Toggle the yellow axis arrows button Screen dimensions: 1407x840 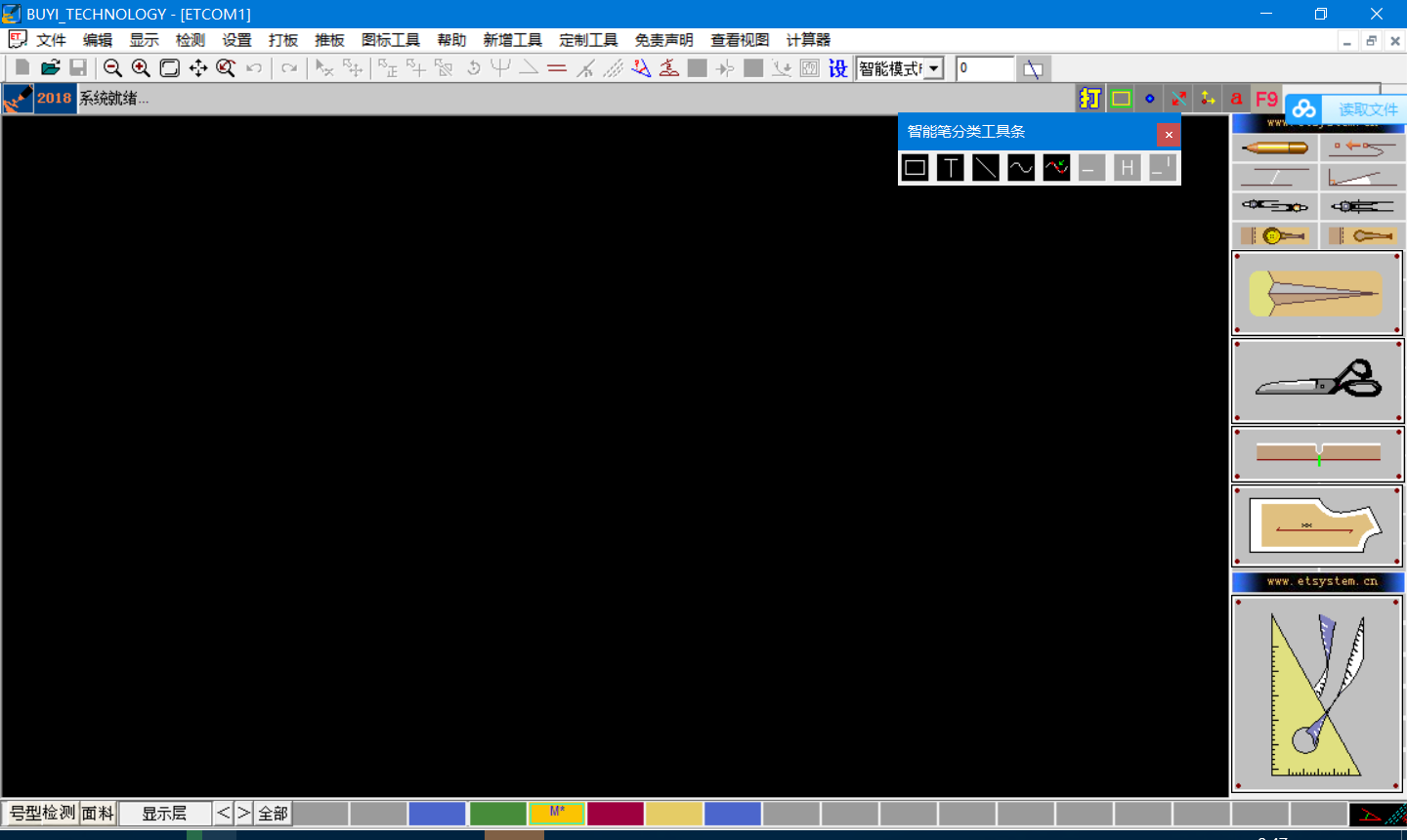(1208, 98)
